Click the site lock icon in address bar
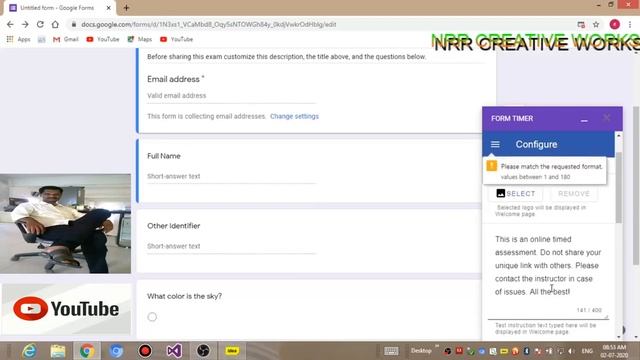The width and height of the screenshot is (640, 360). pyautogui.click(x=74, y=24)
